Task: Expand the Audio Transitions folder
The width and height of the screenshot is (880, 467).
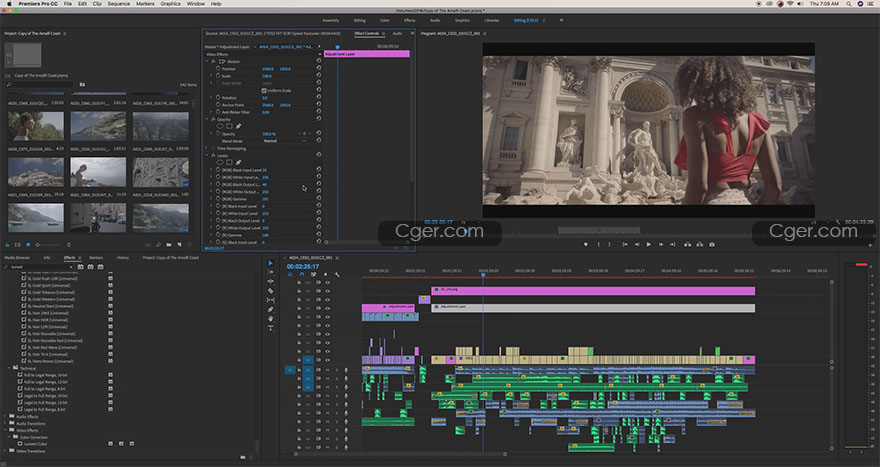Action: [x=6, y=423]
